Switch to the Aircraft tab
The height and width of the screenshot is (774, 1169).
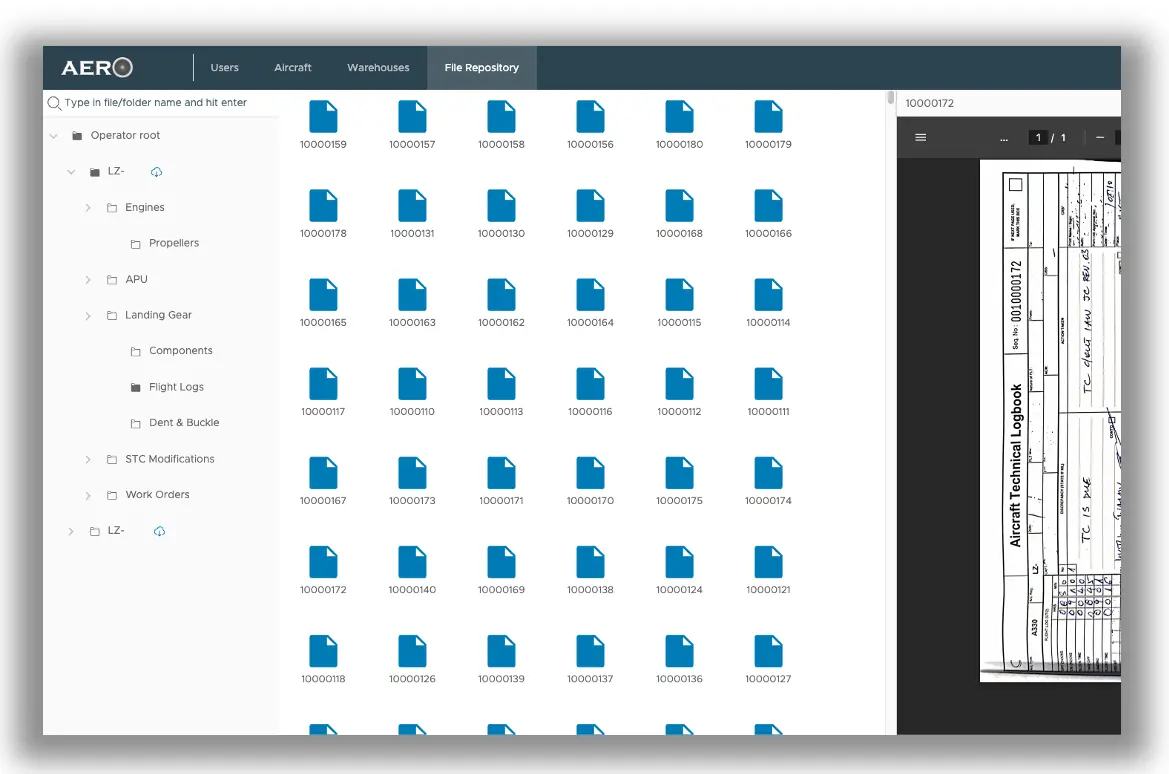pyautogui.click(x=293, y=68)
